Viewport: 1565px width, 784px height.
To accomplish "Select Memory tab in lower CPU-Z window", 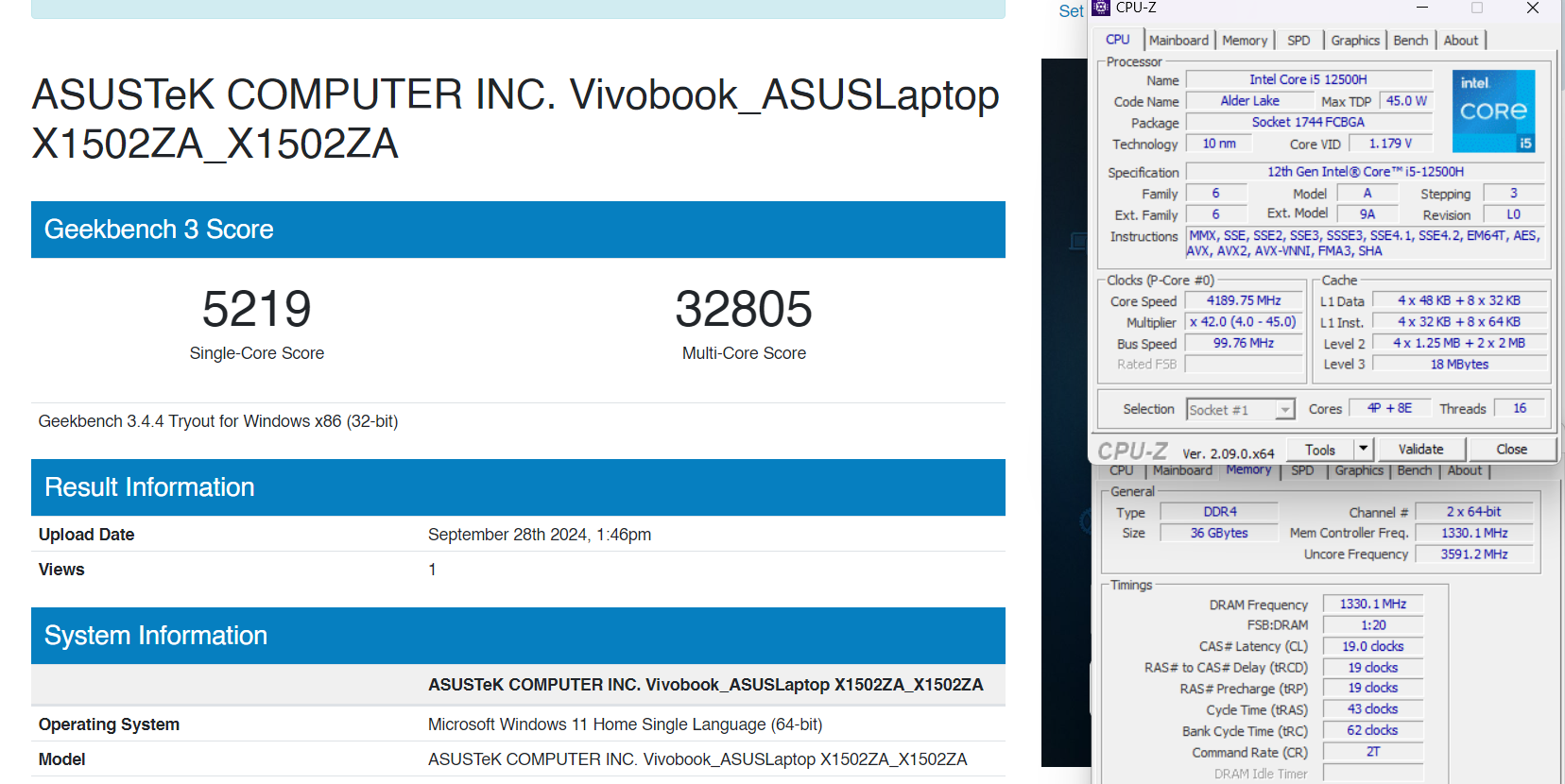I will 1248,469.
